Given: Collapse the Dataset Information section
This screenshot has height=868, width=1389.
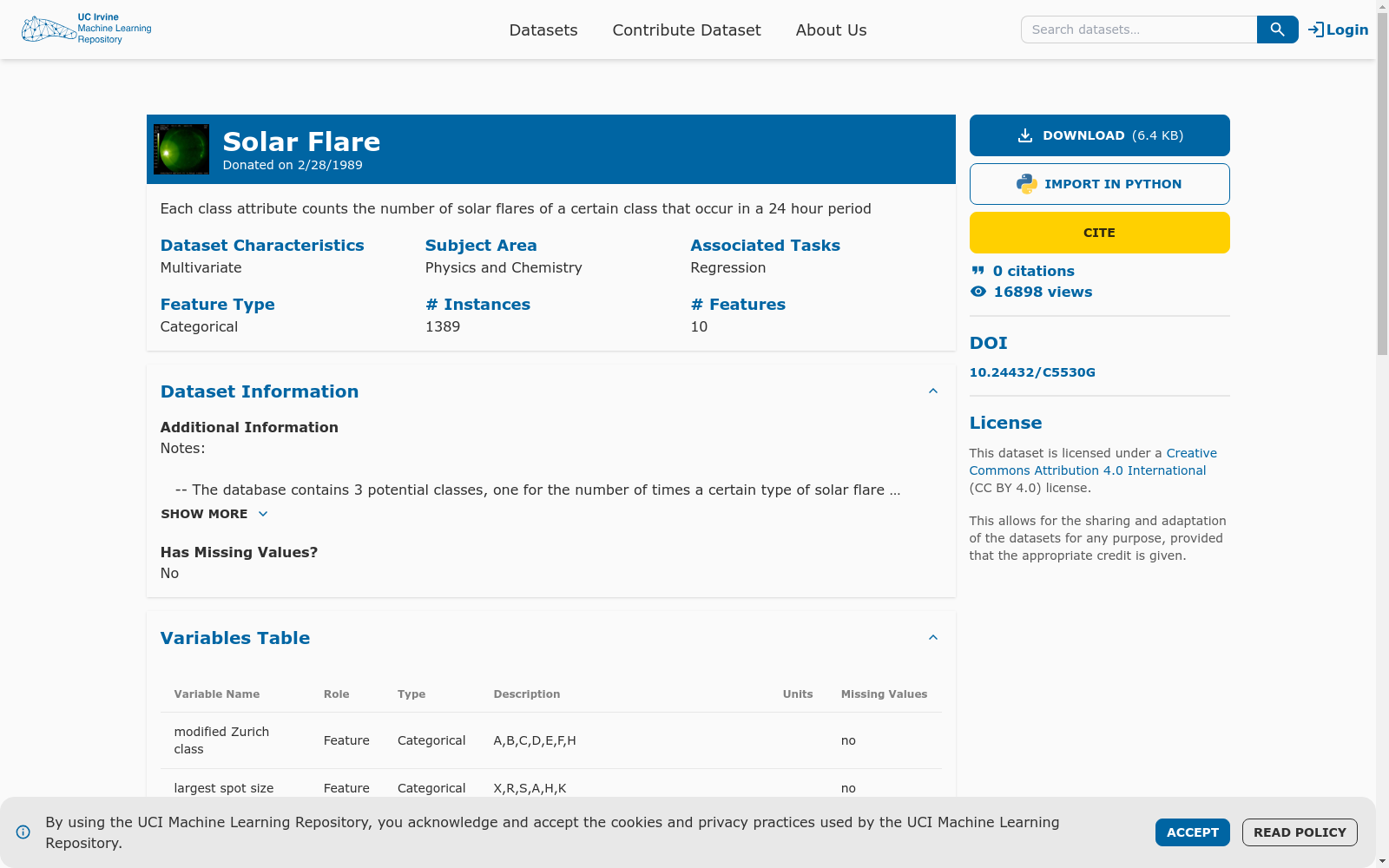Looking at the screenshot, I should [x=933, y=391].
